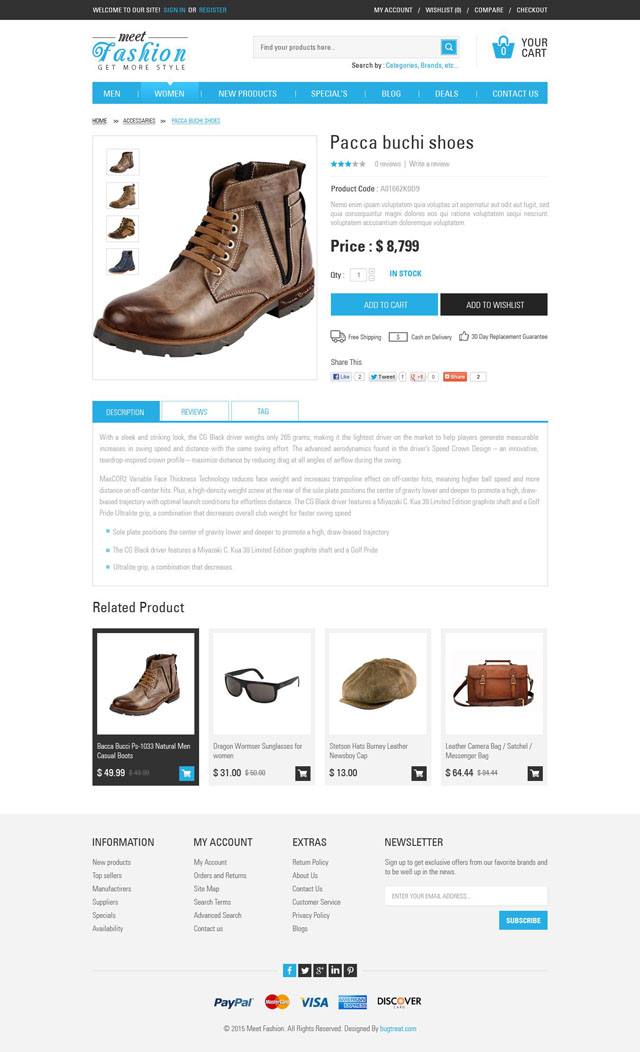Click the Subscribe newsletter button
Viewport: 640px width, 1052px height.
point(523,920)
